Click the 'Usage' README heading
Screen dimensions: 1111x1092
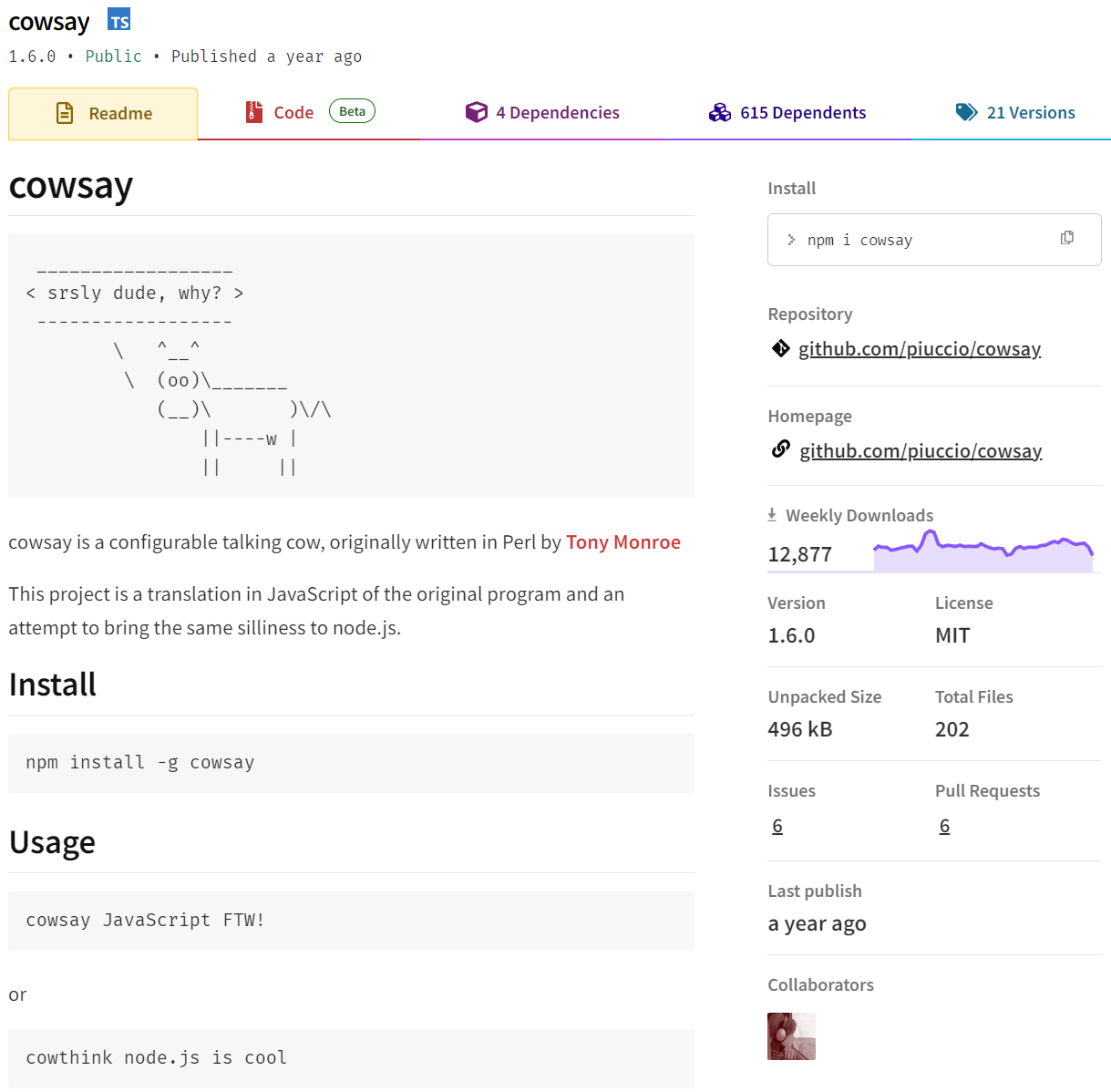[x=52, y=842]
